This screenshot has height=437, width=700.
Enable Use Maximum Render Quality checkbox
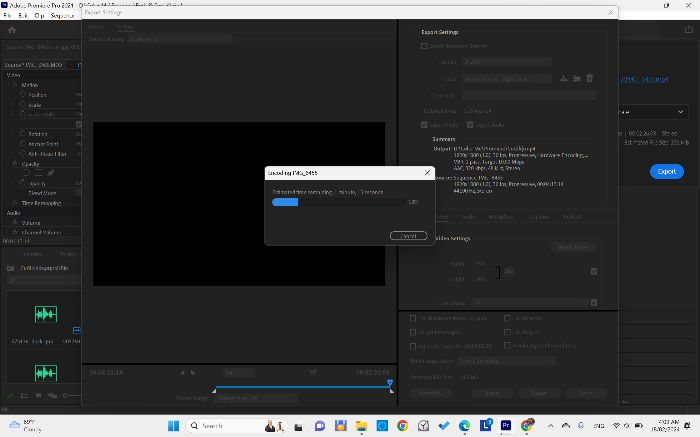pyautogui.click(x=413, y=318)
